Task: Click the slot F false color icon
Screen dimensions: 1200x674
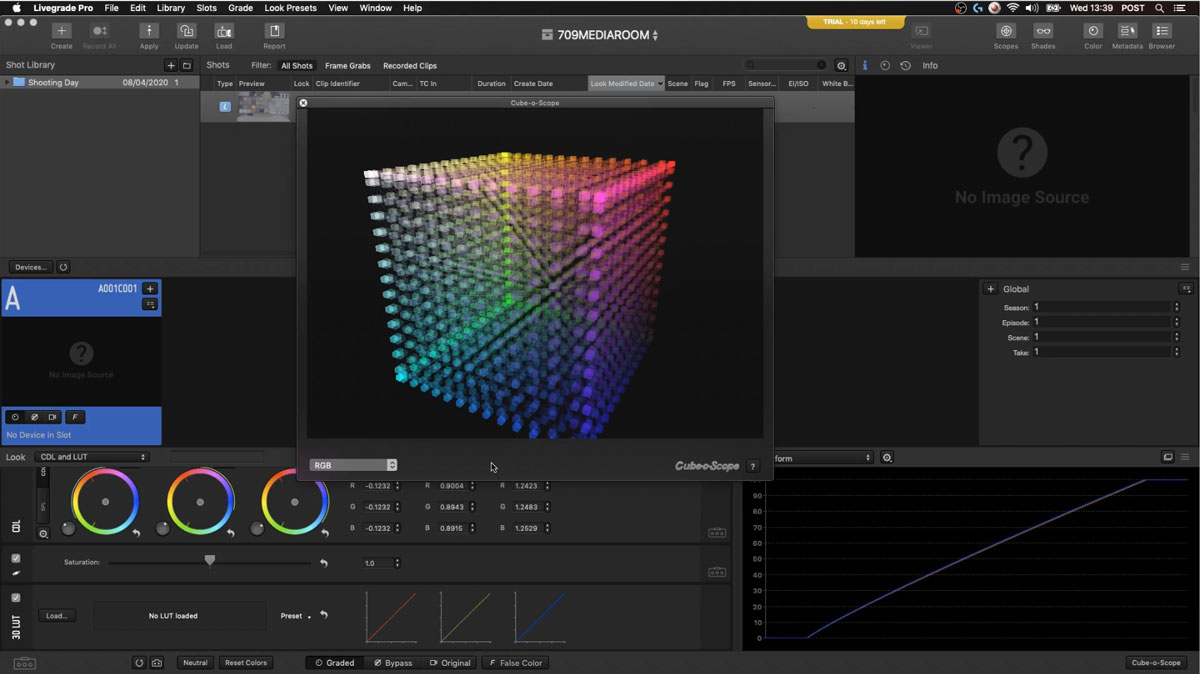Action: click(76, 417)
